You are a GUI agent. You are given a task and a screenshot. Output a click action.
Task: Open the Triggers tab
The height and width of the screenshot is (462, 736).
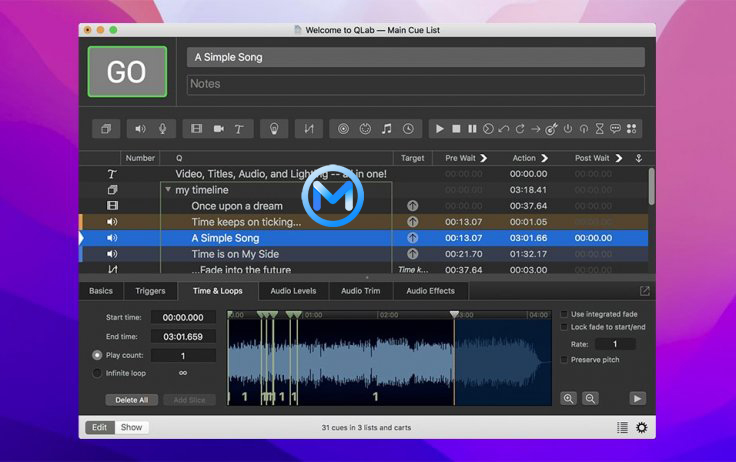click(x=150, y=291)
